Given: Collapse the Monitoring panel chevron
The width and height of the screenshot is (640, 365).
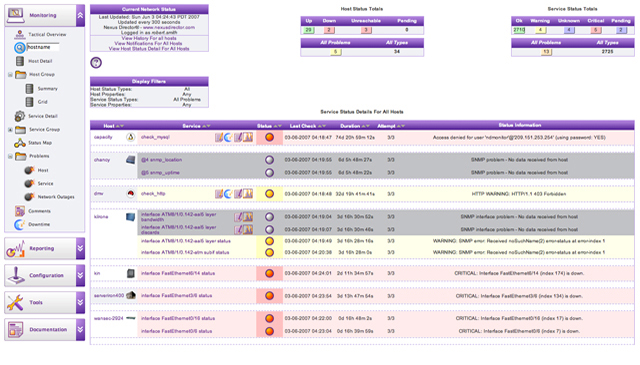Looking at the screenshot, I should [x=80, y=16].
